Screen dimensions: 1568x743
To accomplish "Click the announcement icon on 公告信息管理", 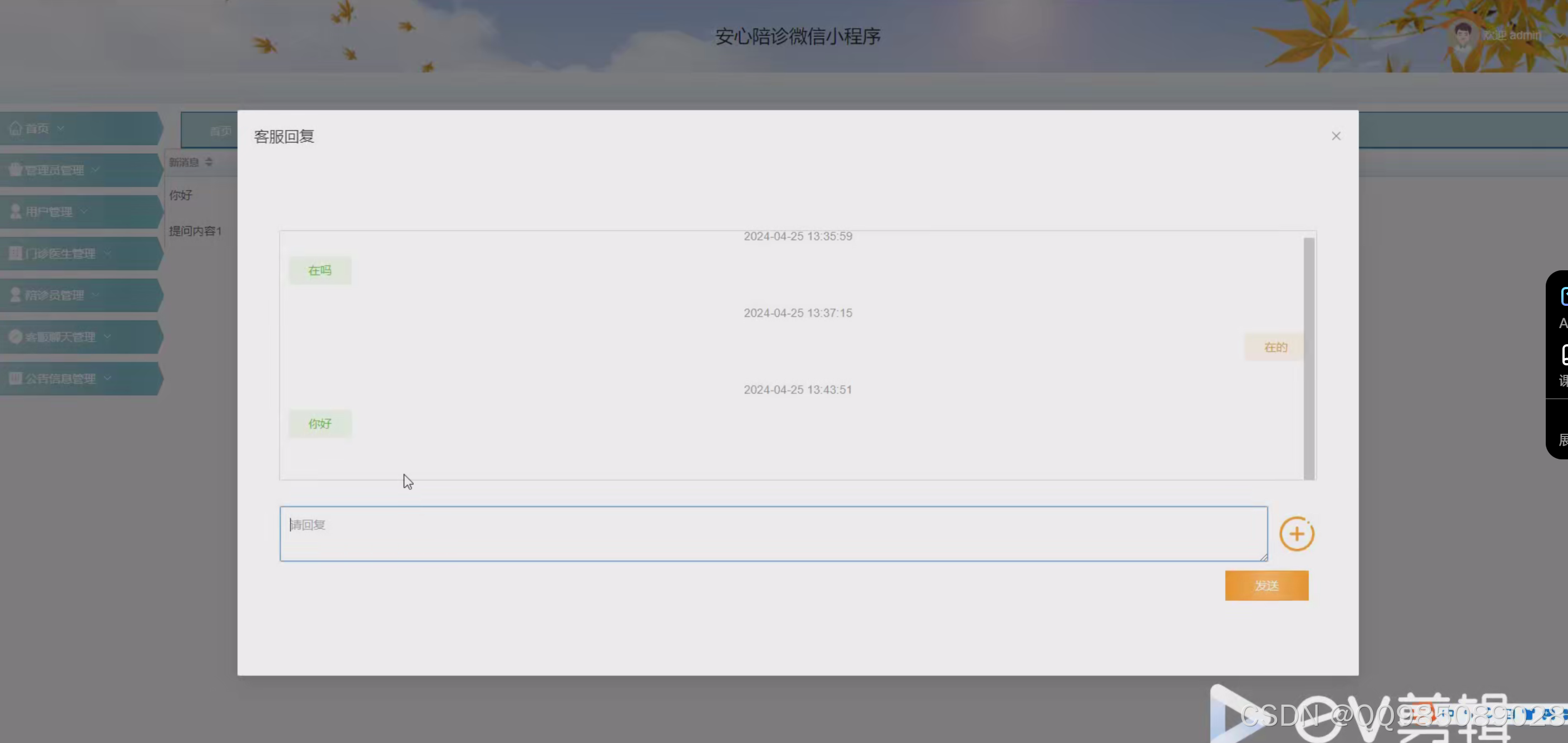I will point(14,379).
